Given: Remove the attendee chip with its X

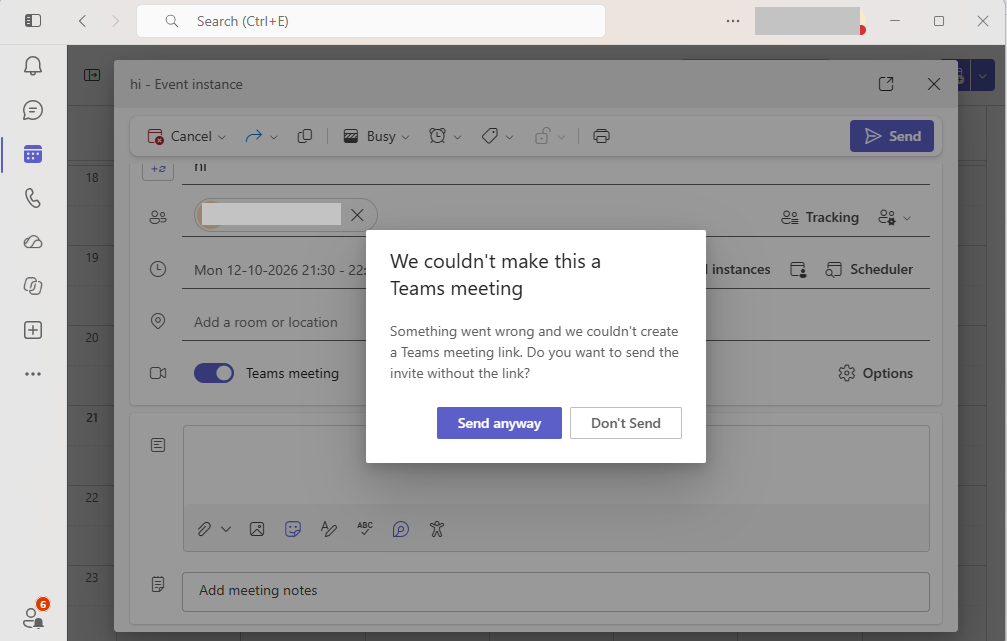Looking at the screenshot, I should [357, 215].
